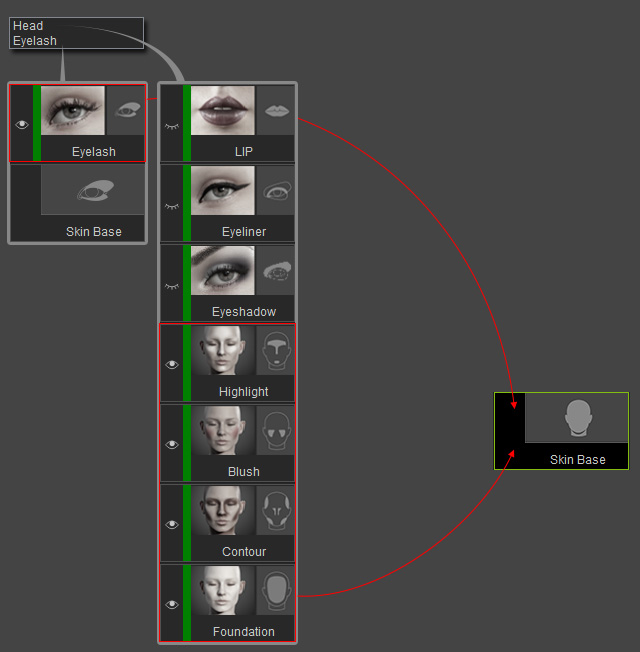Screen dimensions: 640x652
Task: Select Skin Base layer under Eyelash
Action: [x=77, y=203]
